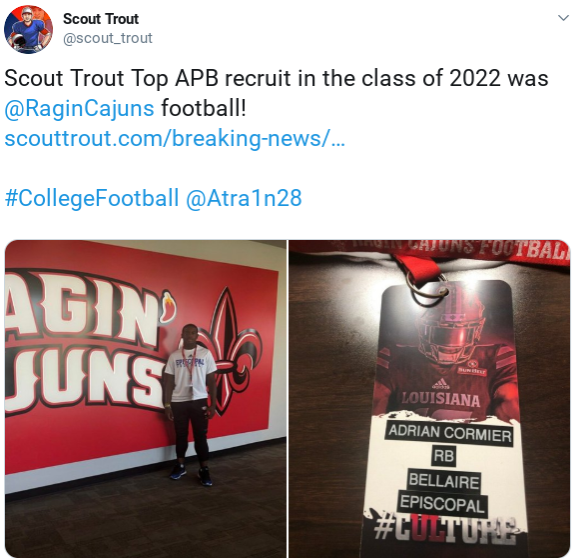
Task: Open the Scout Trout profile avatar
Action: [28, 29]
